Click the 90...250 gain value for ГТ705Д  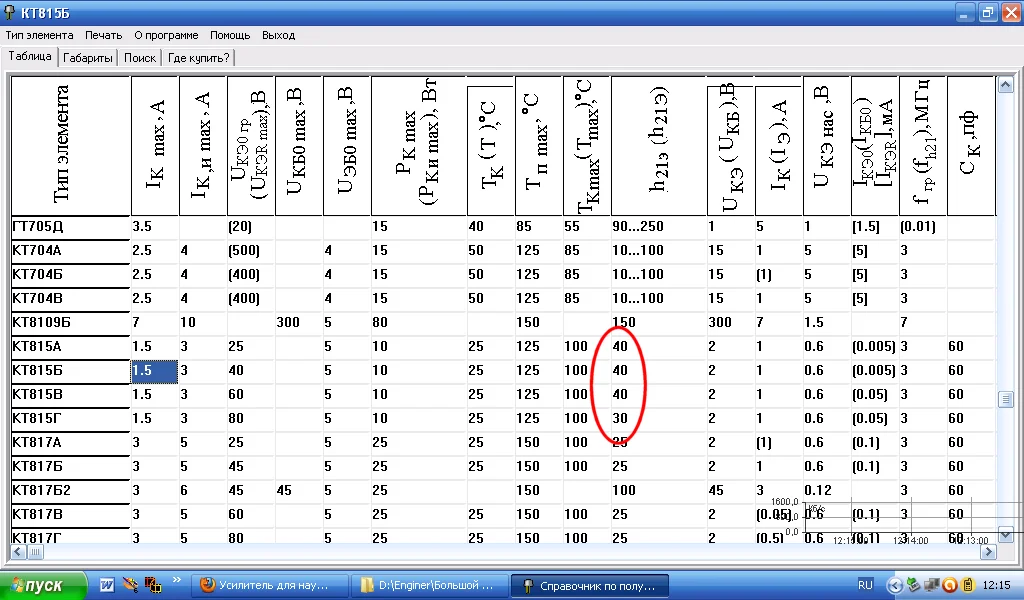pyautogui.click(x=658, y=227)
